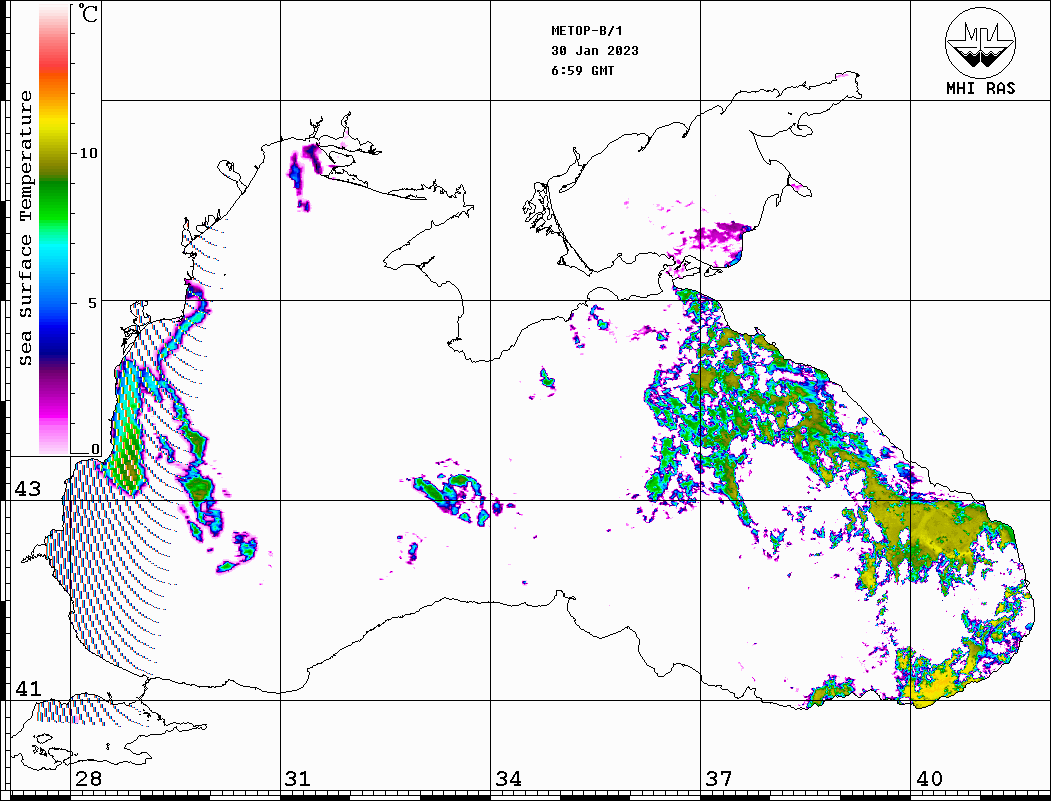Click the latitude label '43'
This screenshot has width=1051, height=801.
pos(27,489)
